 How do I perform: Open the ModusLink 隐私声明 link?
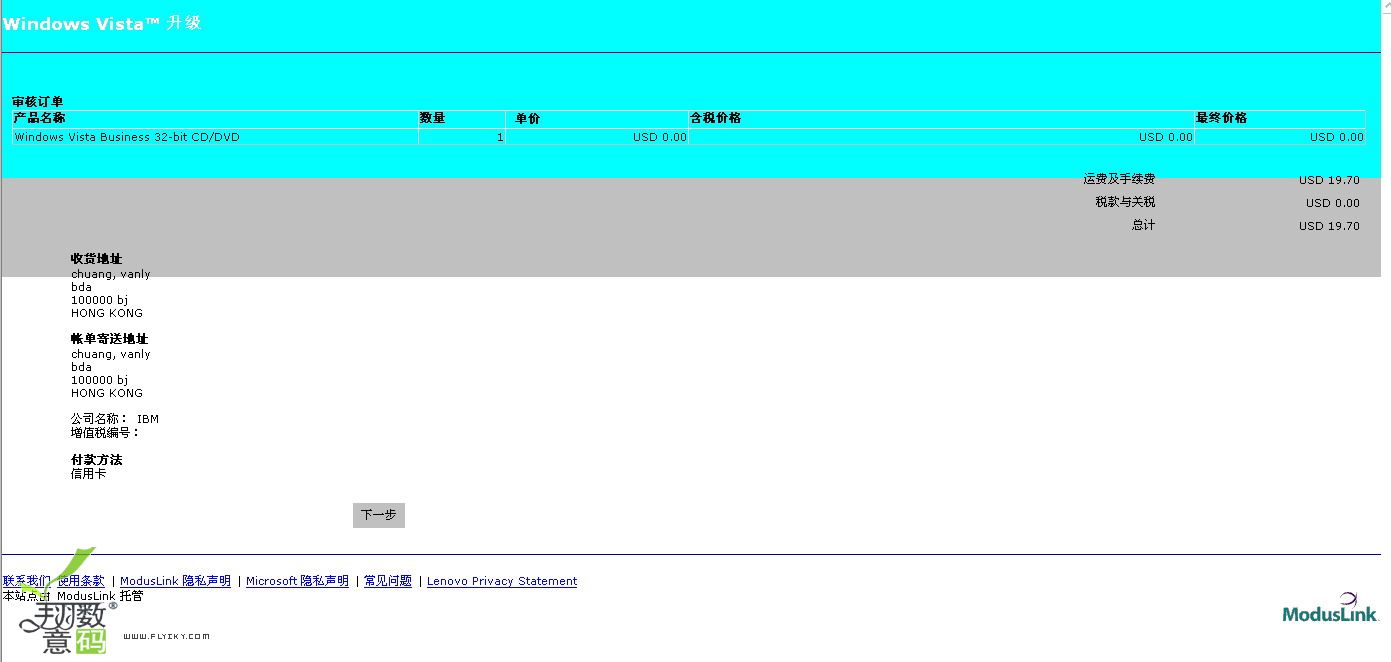pos(175,581)
